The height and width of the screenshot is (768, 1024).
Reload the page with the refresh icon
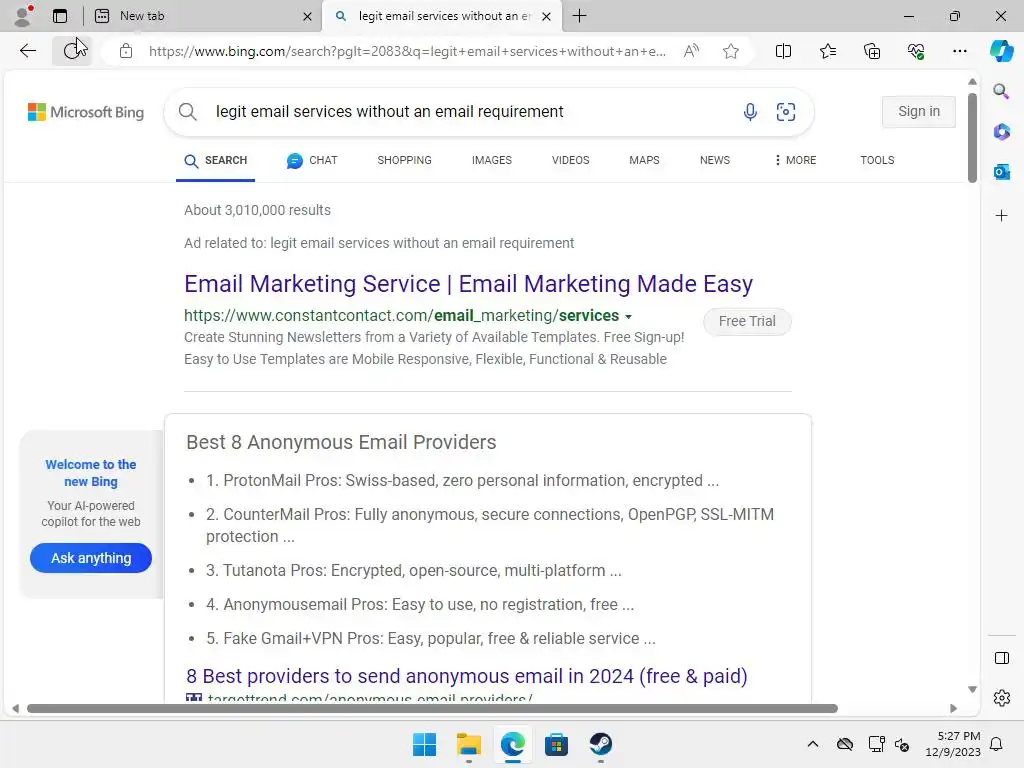[x=71, y=51]
